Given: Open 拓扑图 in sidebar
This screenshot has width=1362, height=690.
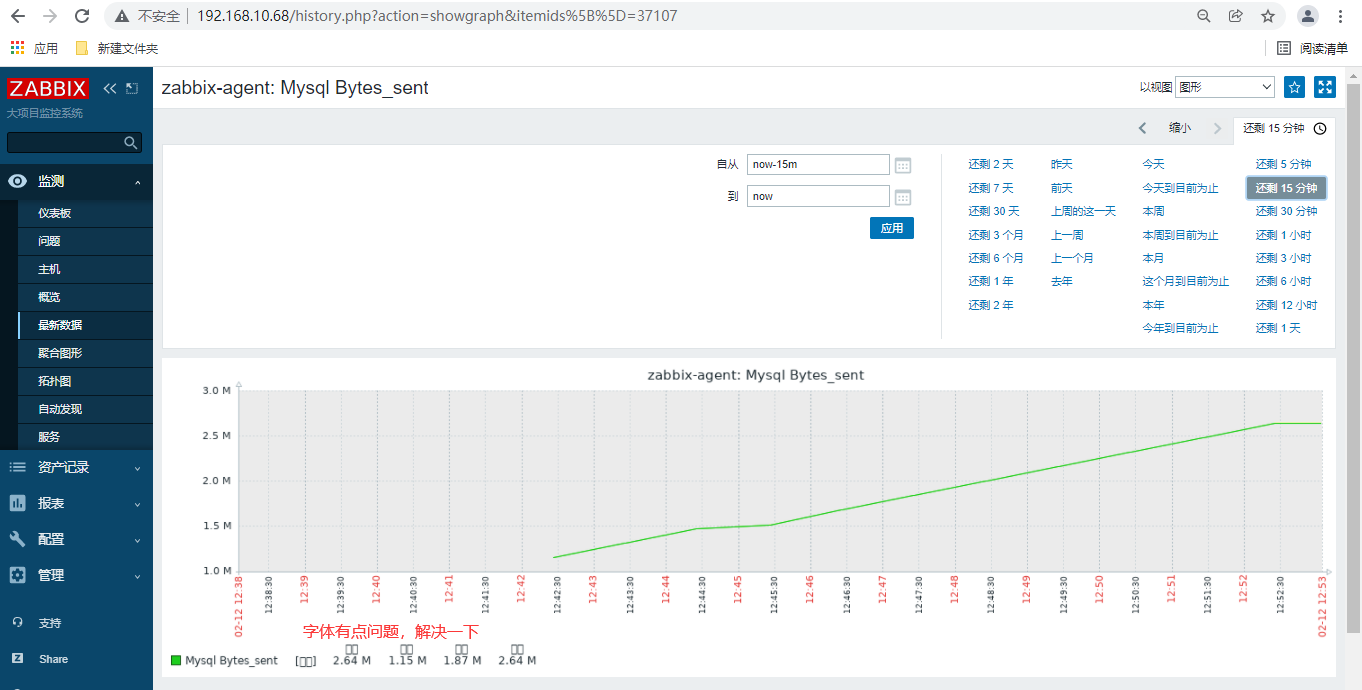Looking at the screenshot, I should tap(85, 381).
